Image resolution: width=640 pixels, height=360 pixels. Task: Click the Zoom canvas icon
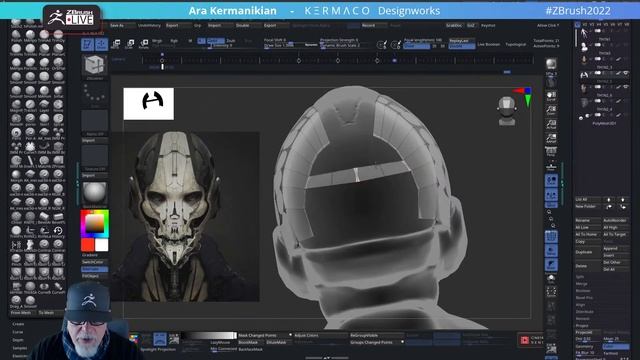click(551, 110)
